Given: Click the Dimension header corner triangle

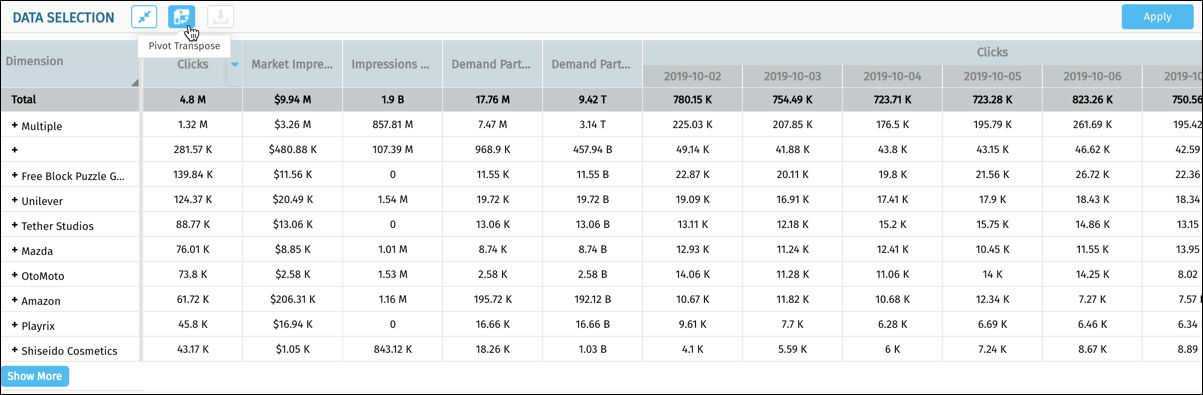Looking at the screenshot, I should tap(134, 83).
